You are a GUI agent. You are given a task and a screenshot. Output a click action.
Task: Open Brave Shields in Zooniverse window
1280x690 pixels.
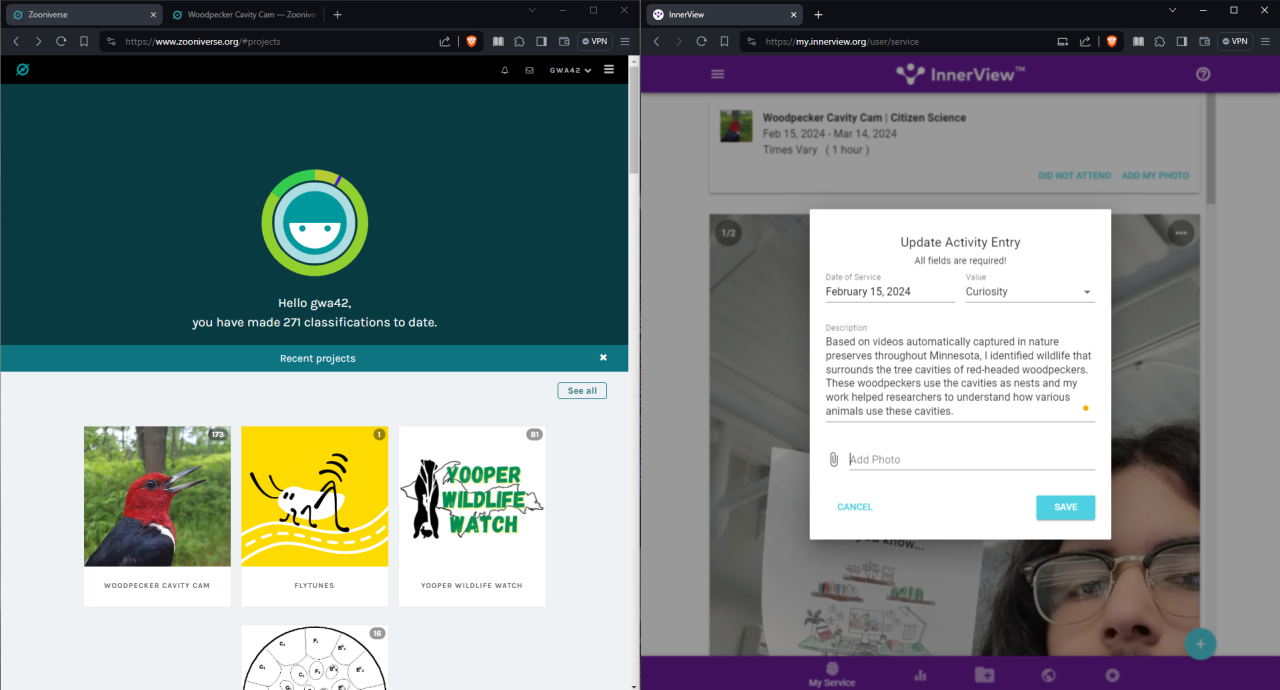point(471,41)
